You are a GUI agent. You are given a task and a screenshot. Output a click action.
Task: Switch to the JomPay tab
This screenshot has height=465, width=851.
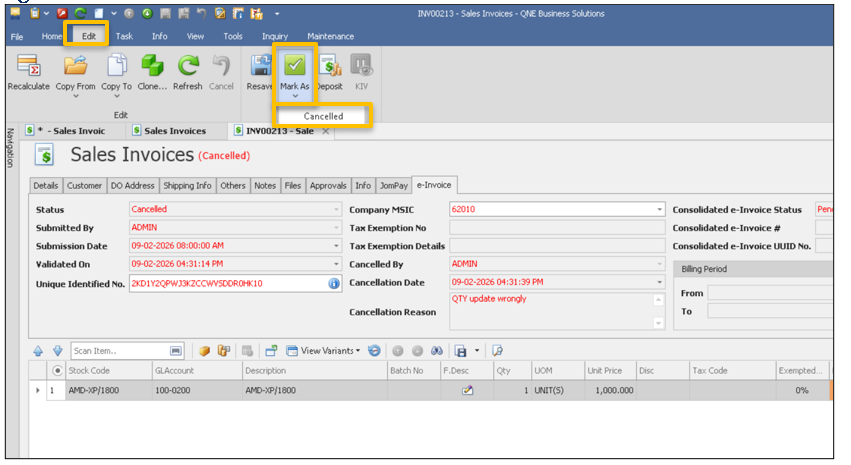[395, 185]
